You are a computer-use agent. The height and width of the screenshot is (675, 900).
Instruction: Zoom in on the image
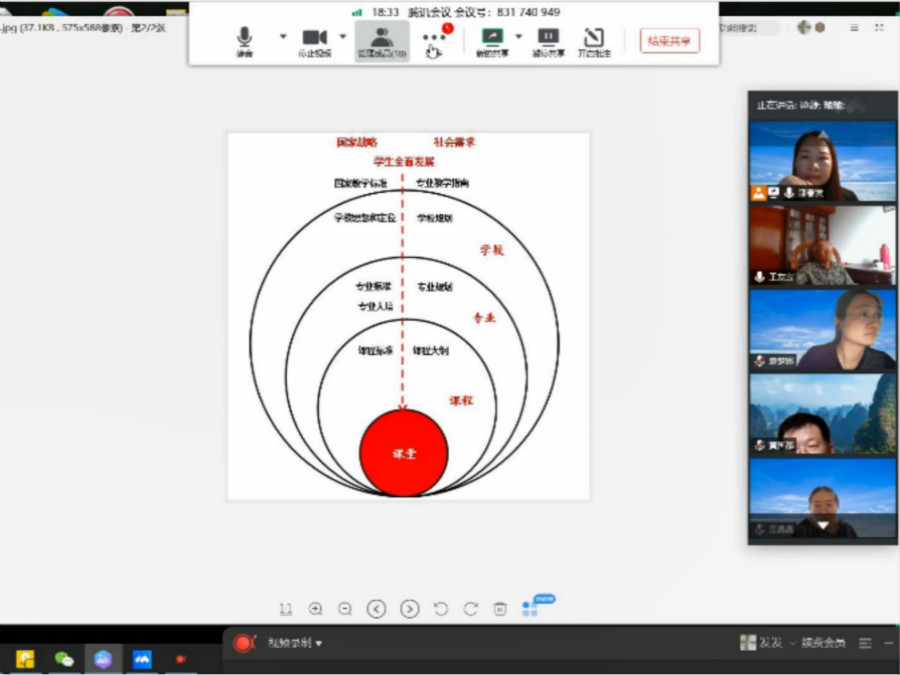tap(316, 608)
